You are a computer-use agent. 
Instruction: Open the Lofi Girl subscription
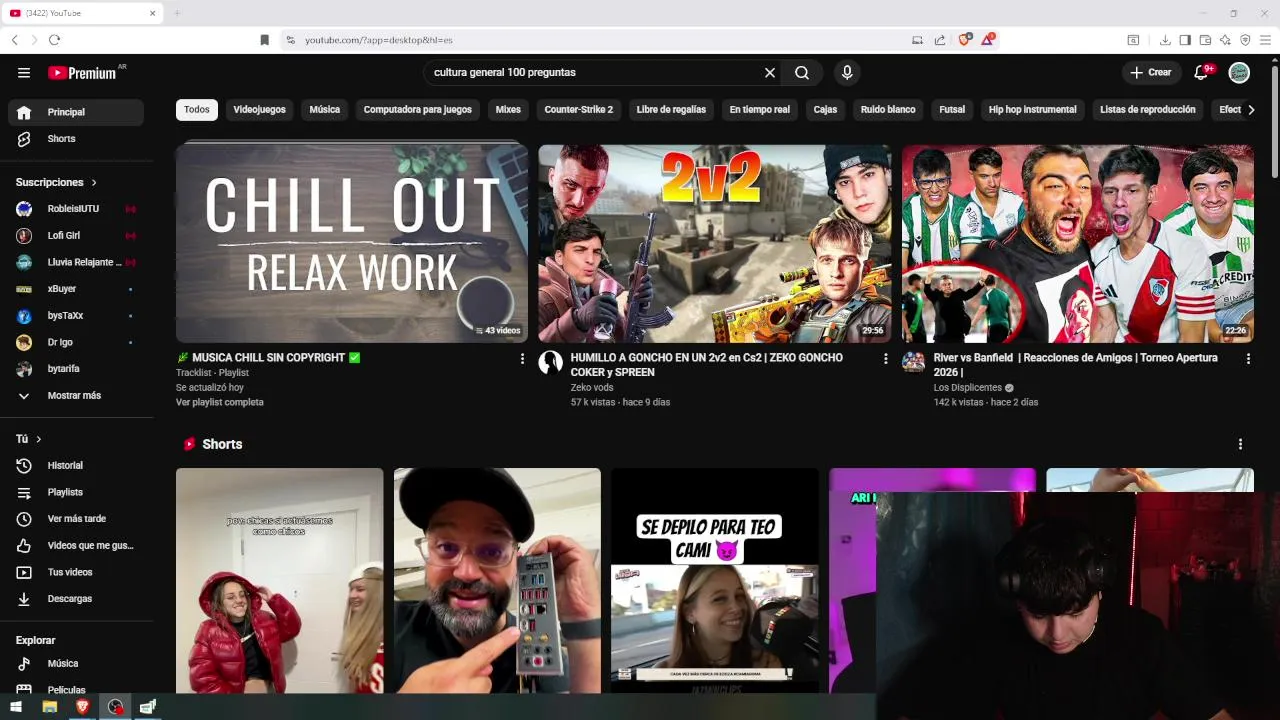[x=76, y=235]
